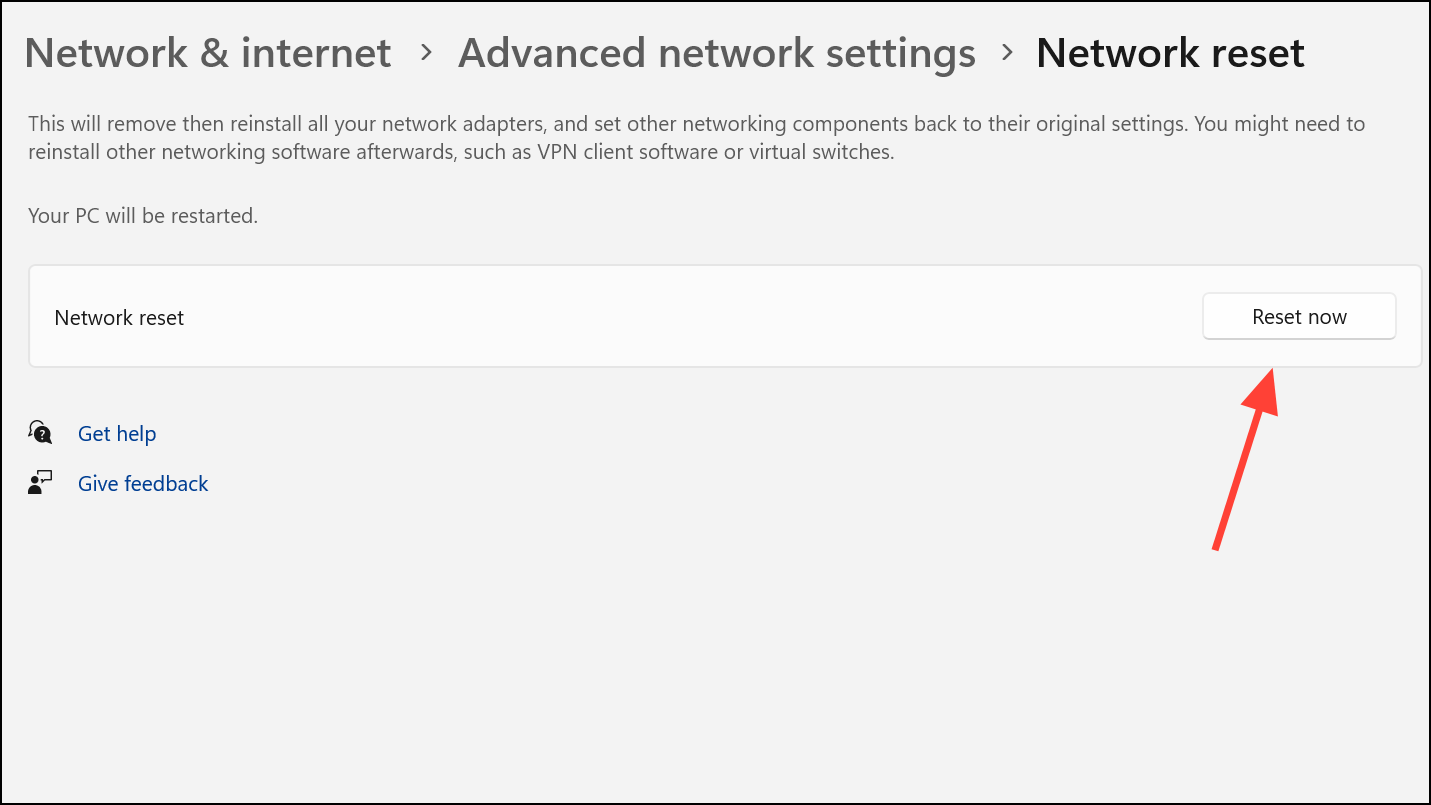Open the Give feedback link

tap(143, 484)
